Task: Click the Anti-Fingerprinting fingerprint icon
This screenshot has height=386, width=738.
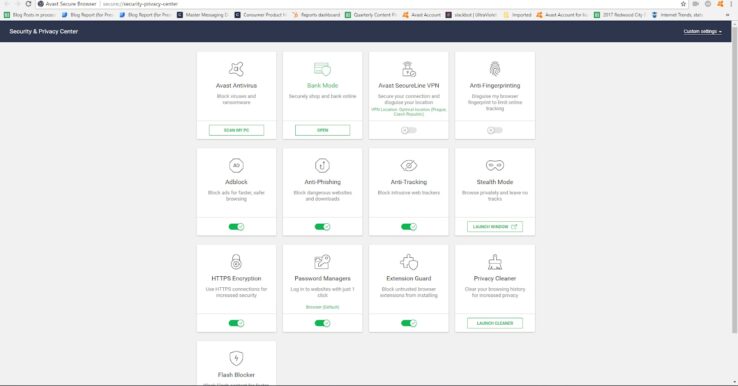Action: click(495, 69)
